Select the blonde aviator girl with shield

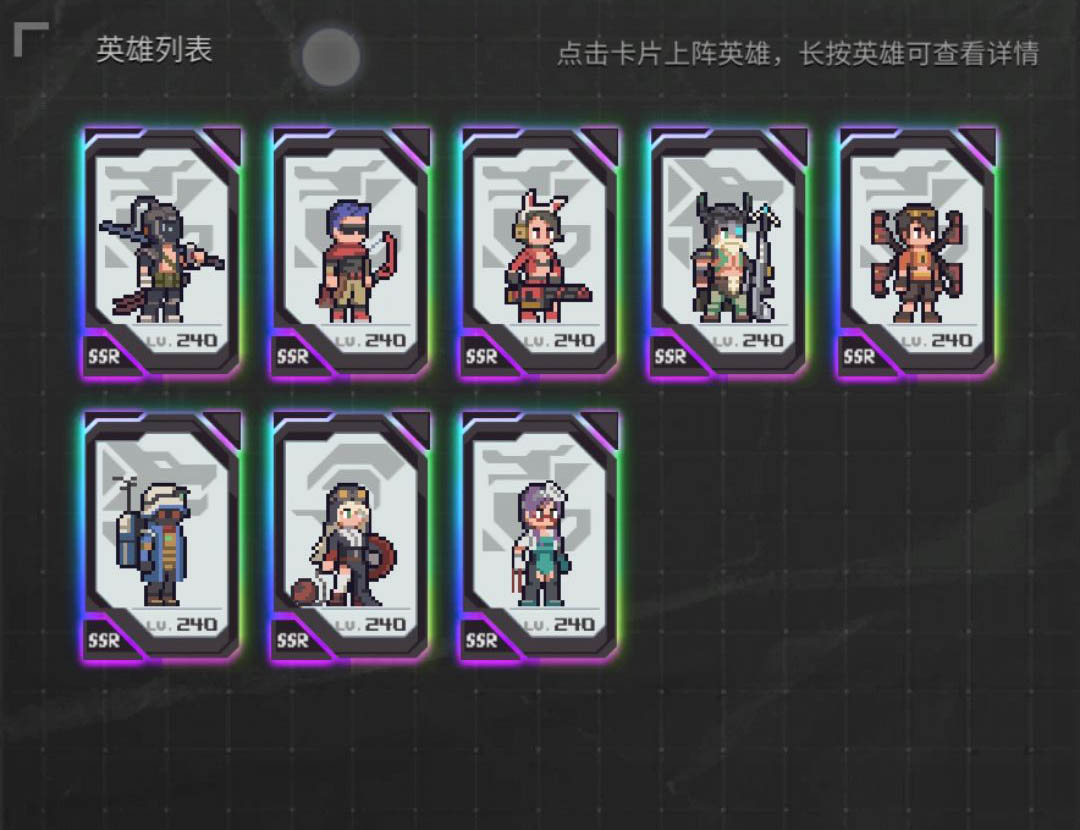coord(351,537)
